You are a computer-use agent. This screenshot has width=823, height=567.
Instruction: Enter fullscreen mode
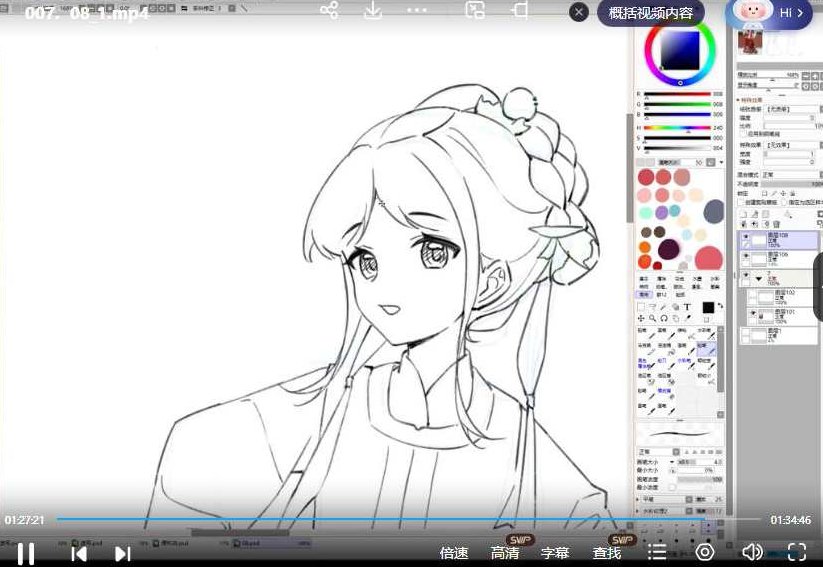[x=797, y=552]
